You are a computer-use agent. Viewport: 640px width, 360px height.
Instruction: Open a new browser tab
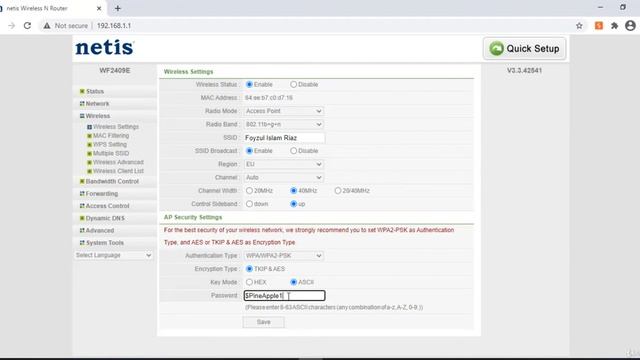pos(118,8)
